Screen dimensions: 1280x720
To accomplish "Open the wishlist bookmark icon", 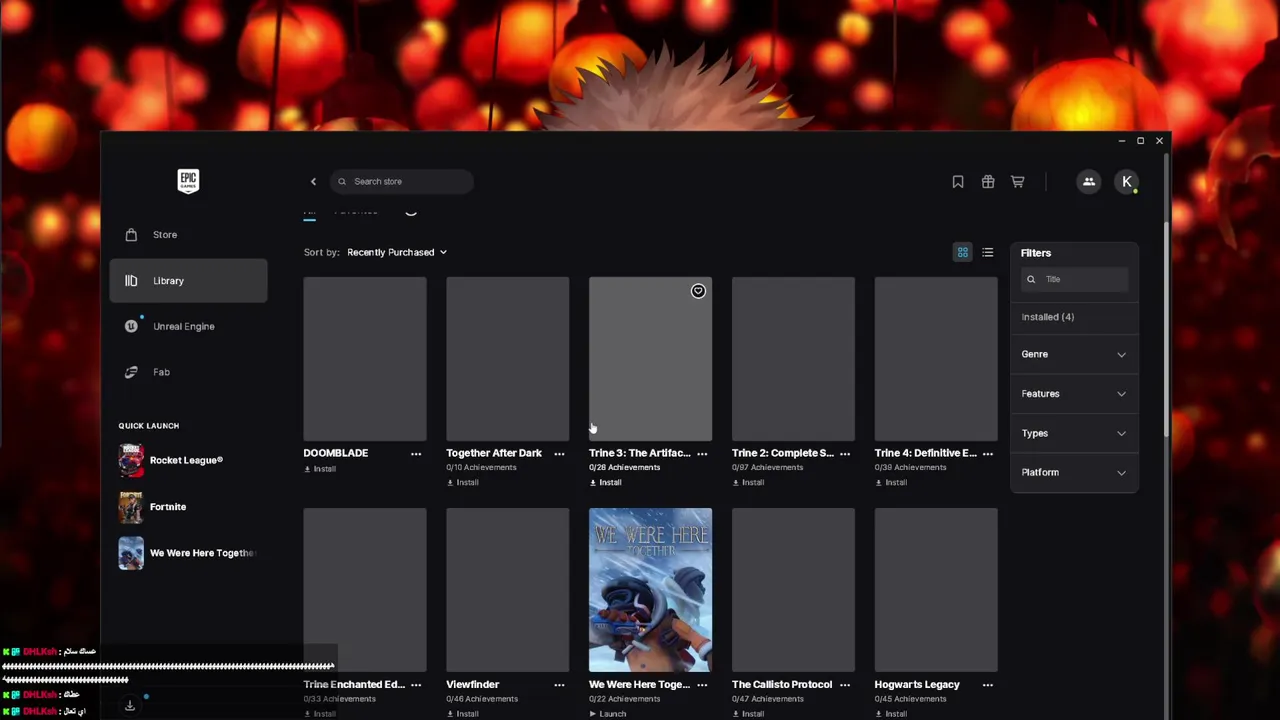I will (x=958, y=181).
